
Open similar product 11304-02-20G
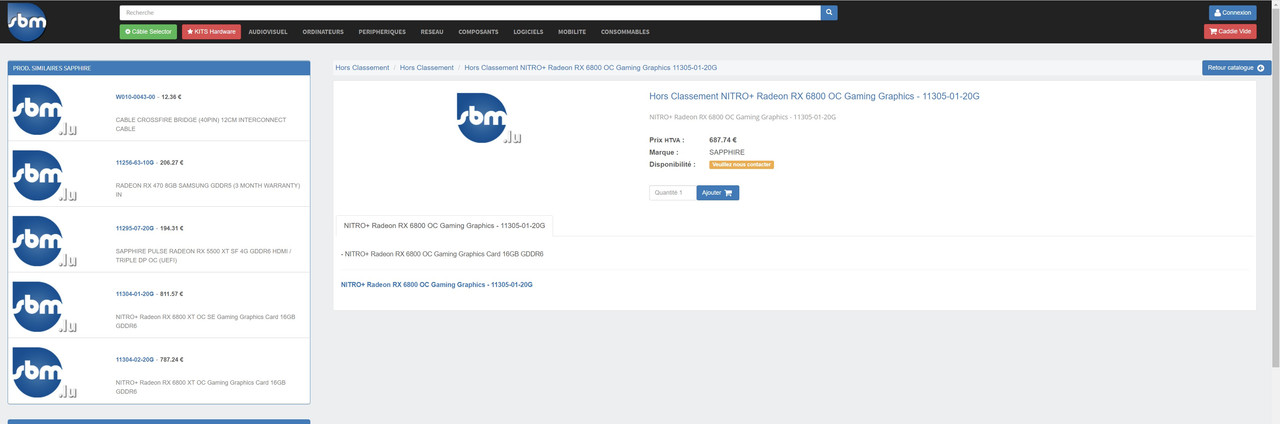(x=135, y=359)
